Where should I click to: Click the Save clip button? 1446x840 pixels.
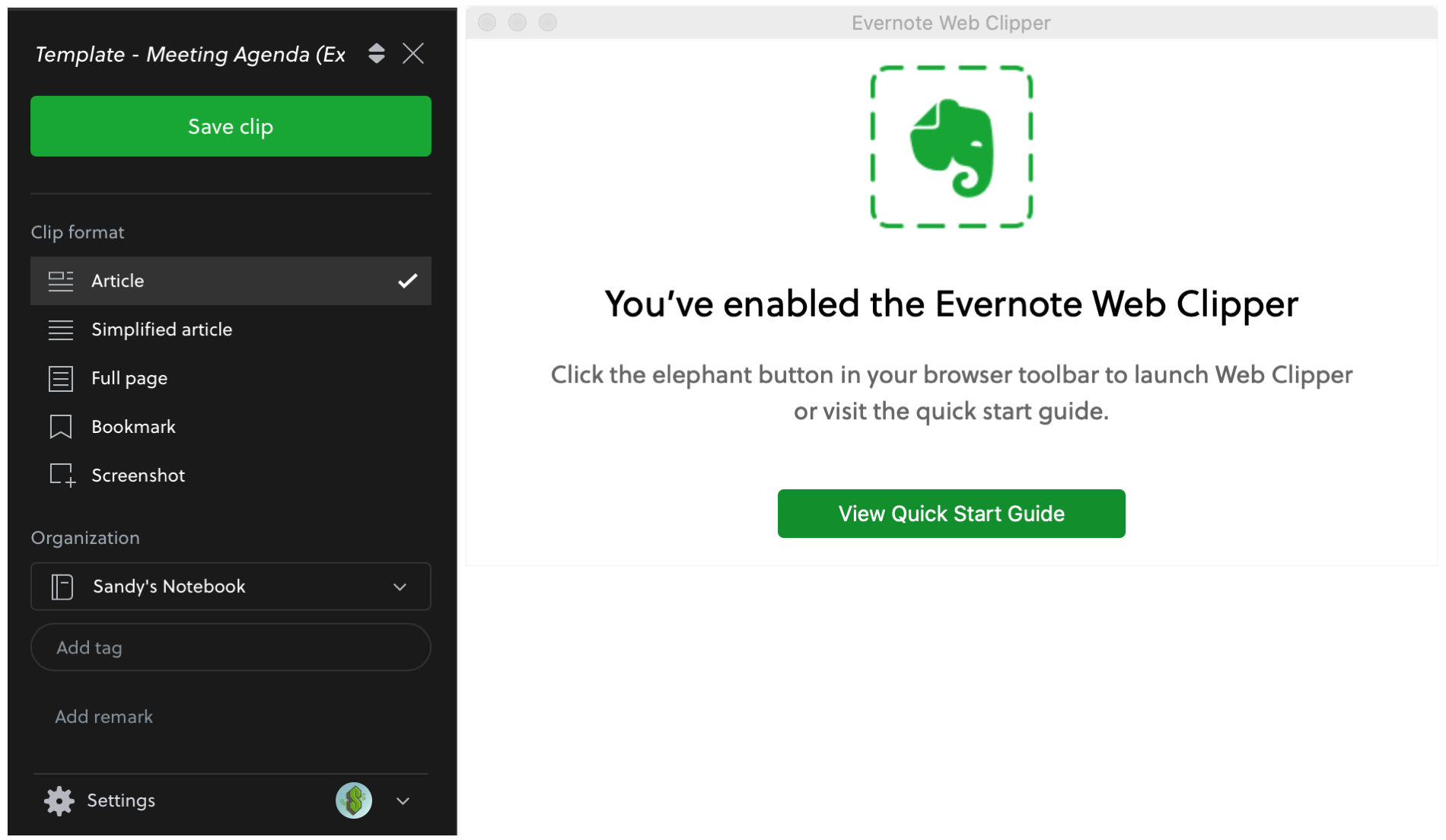[231, 126]
